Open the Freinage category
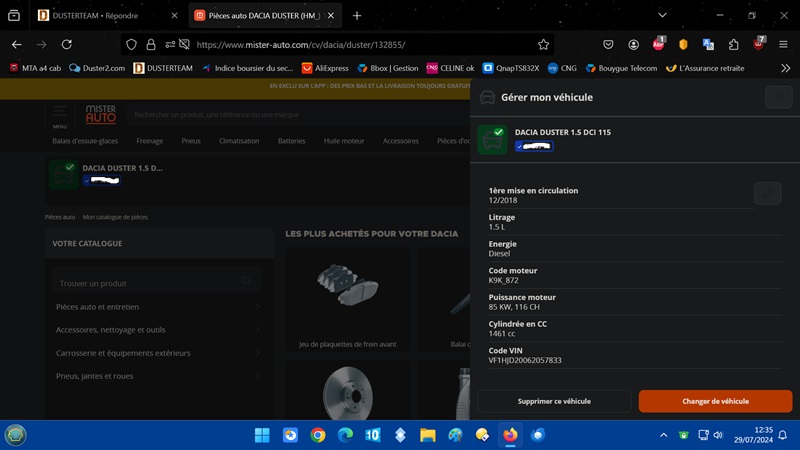The height and width of the screenshot is (450, 800). pyautogui.click(x=149, y=141)
